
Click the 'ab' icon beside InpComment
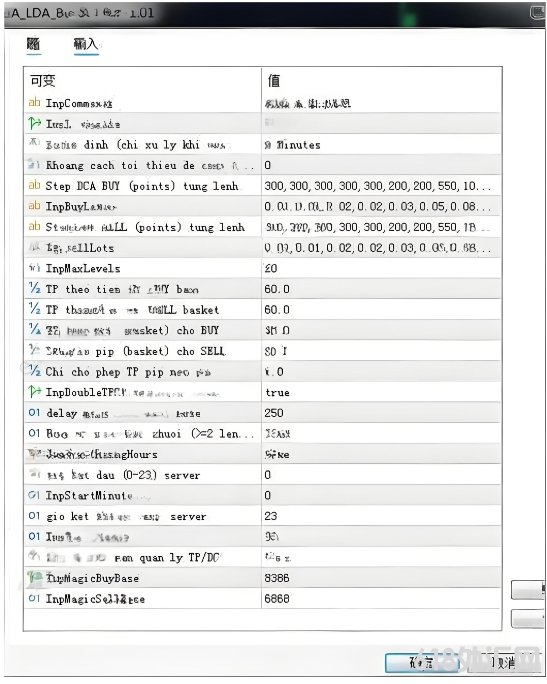pos(34,103)
